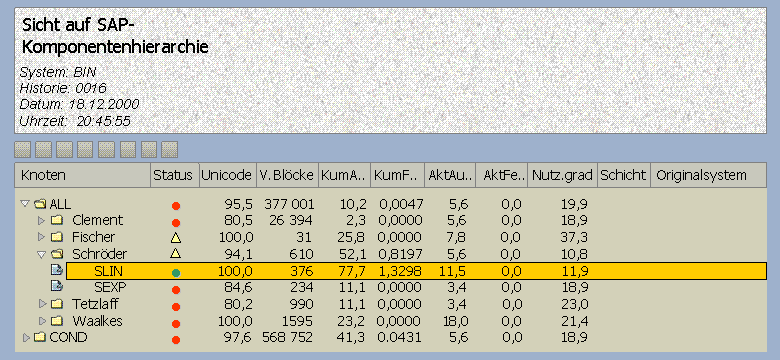Select the Fischer tree node

(94, 237)
